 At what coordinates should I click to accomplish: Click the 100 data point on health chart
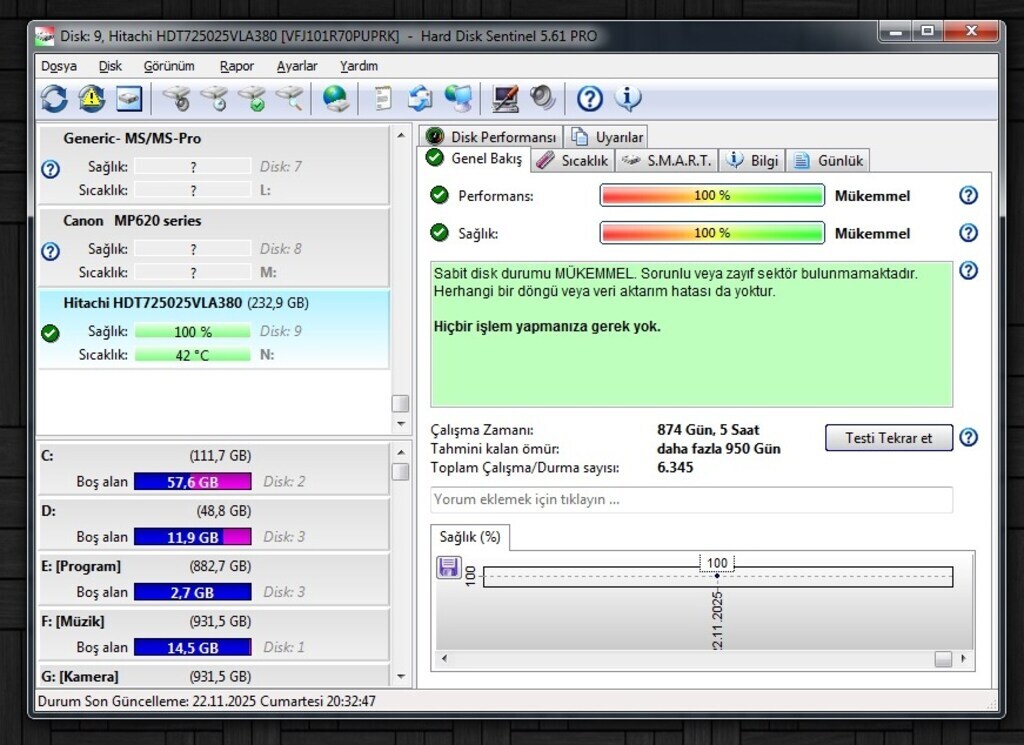point(717,575)
